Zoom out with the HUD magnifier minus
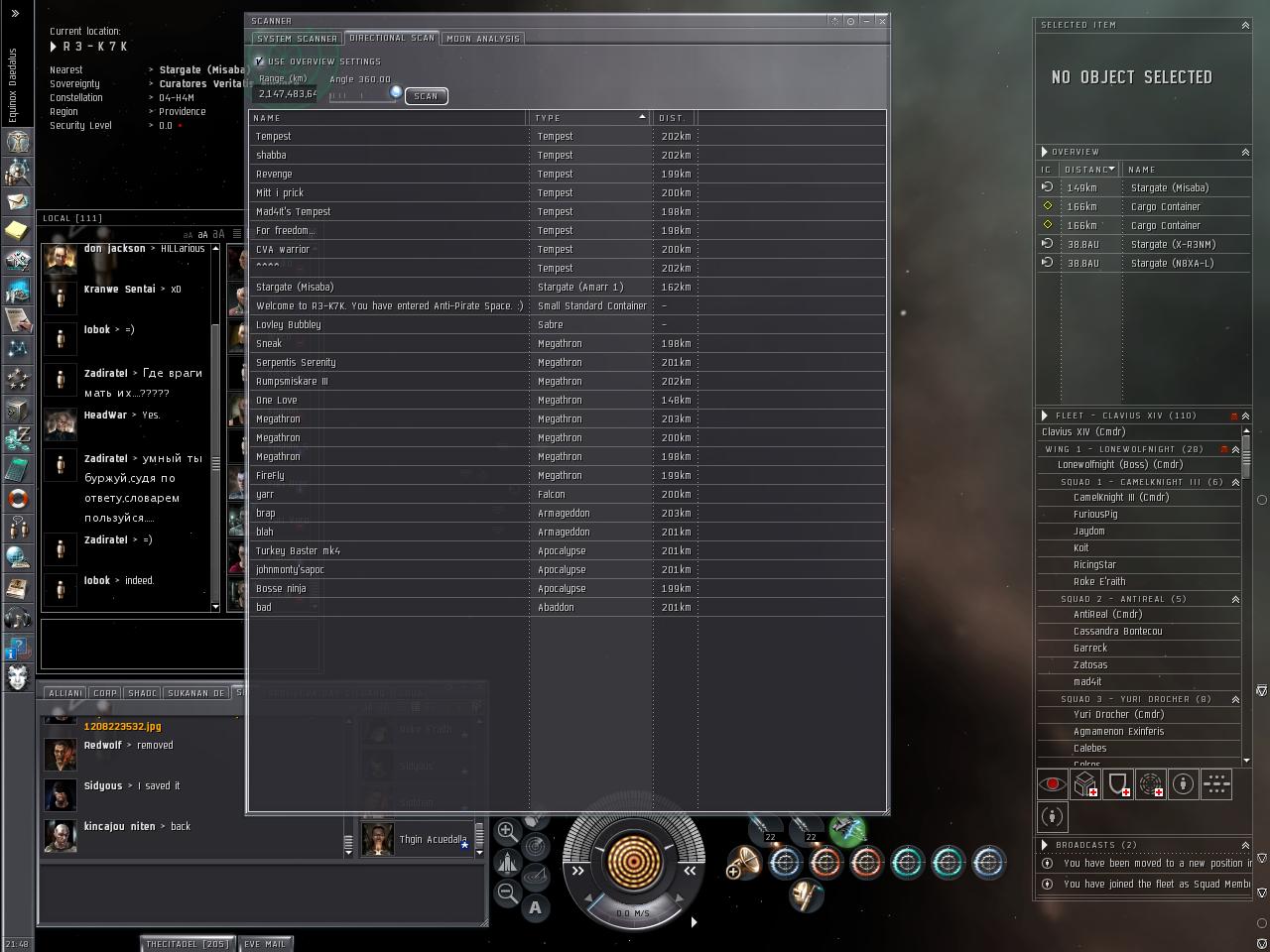Screen dimensions: 1270x952 coord(507,892)
